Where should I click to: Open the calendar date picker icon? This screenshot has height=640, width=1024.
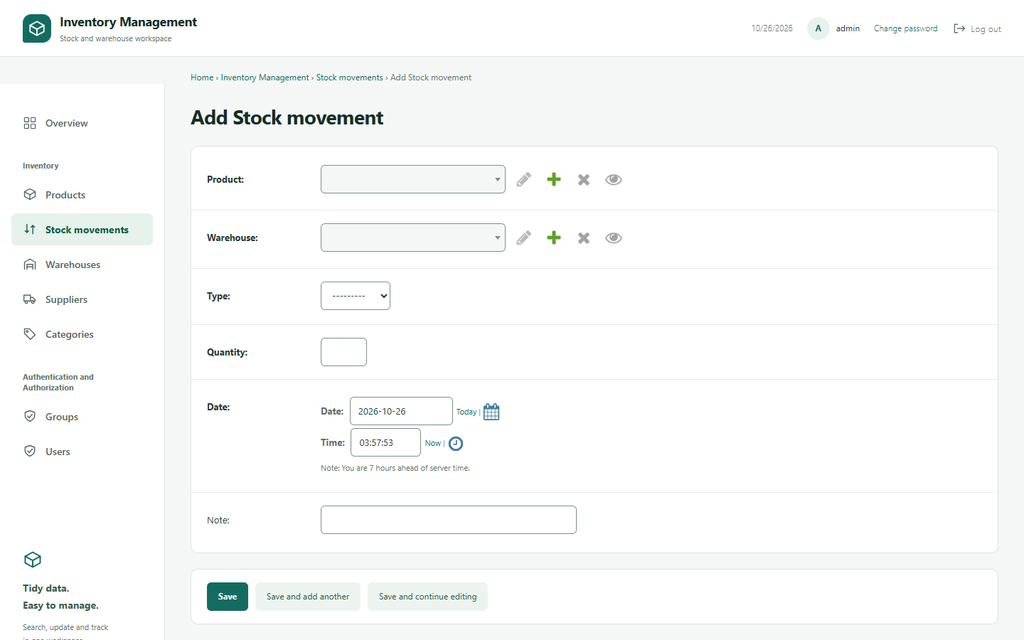coord(491,412)
